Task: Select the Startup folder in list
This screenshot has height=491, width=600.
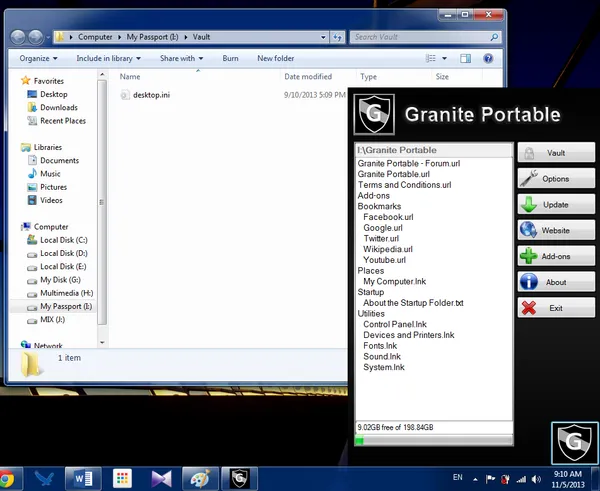Action: (x=370, y=292)
